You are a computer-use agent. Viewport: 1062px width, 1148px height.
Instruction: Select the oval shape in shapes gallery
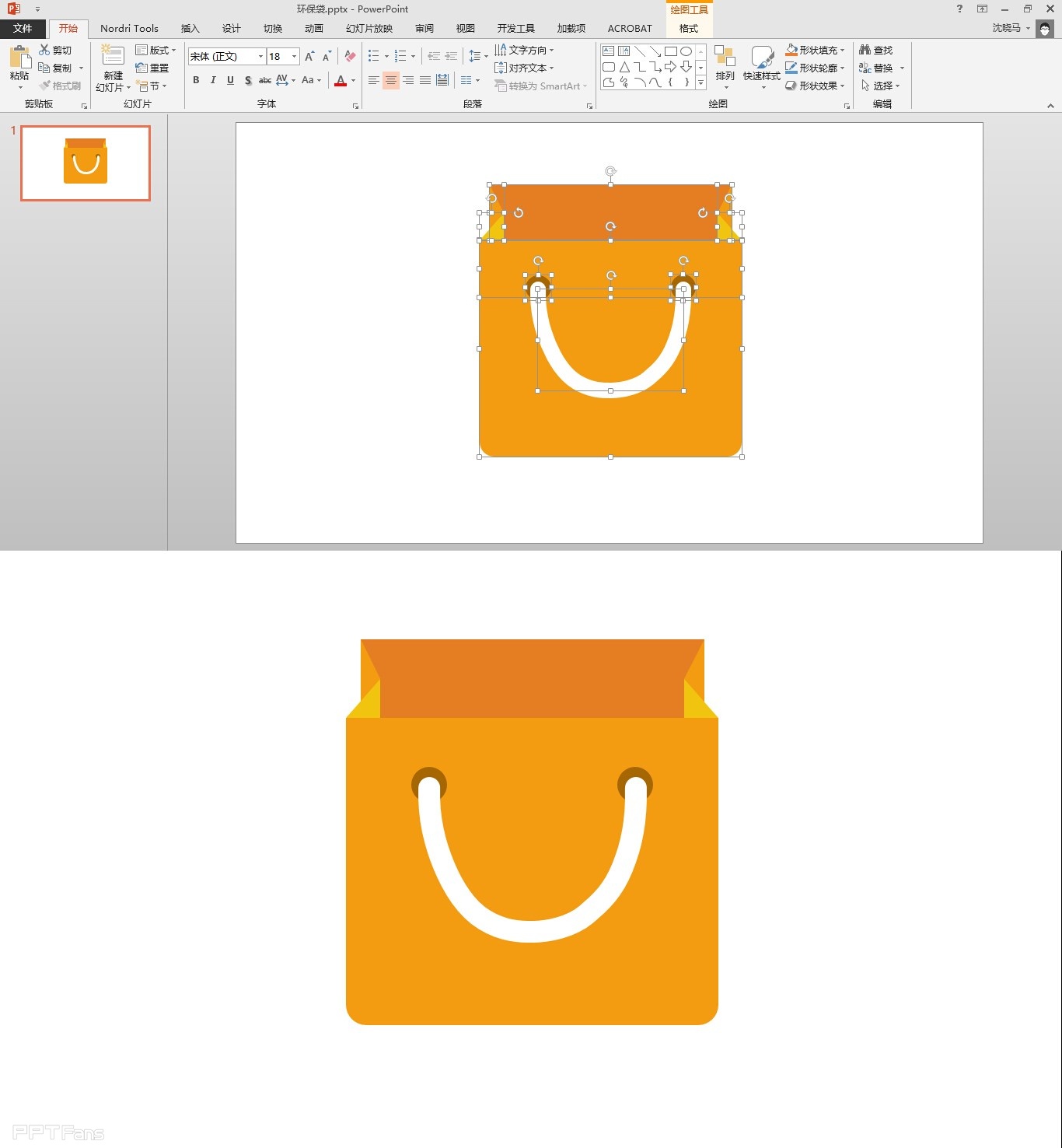[x=686, y=51]
